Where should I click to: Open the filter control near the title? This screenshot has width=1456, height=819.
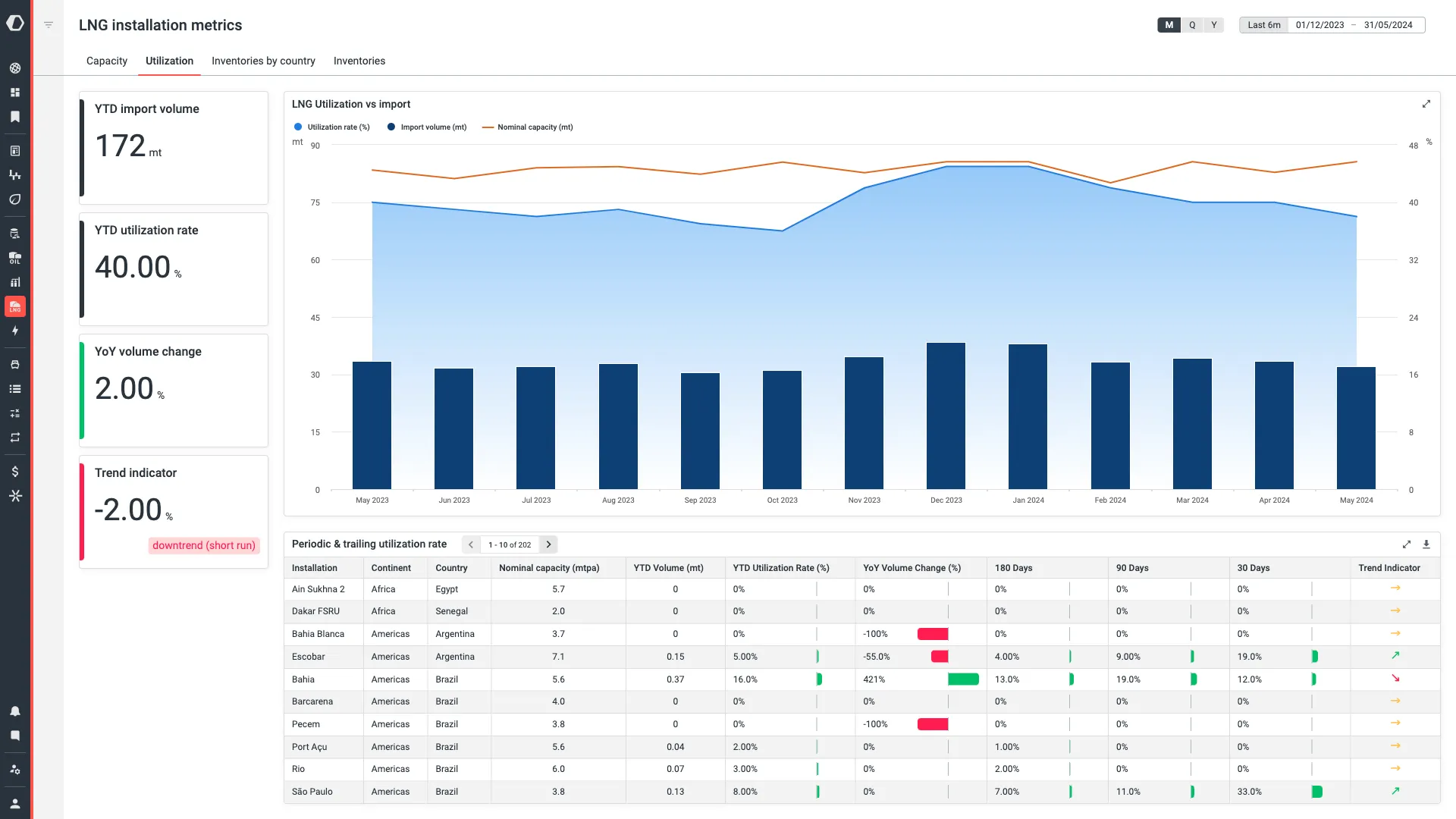(x=49, y=24)
